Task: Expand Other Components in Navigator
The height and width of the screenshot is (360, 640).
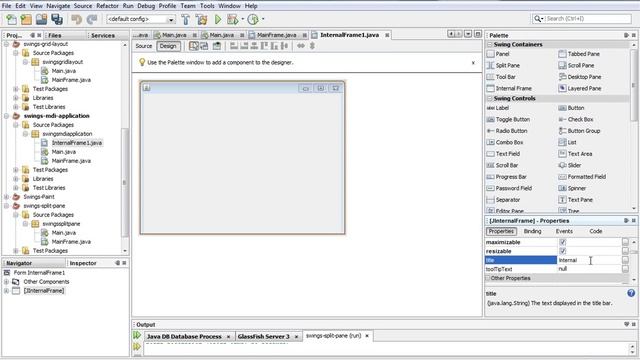Action: point(6,282)
